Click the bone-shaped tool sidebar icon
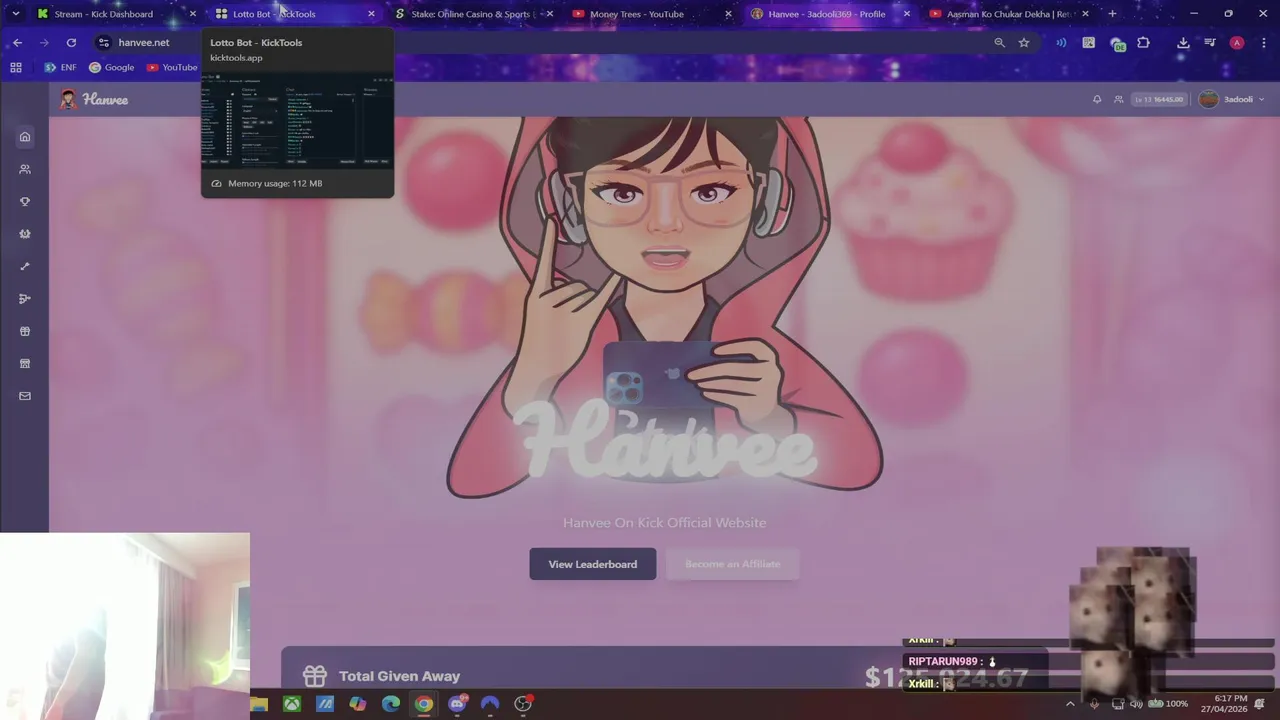Screen dimensions: 1280x720 25,266
